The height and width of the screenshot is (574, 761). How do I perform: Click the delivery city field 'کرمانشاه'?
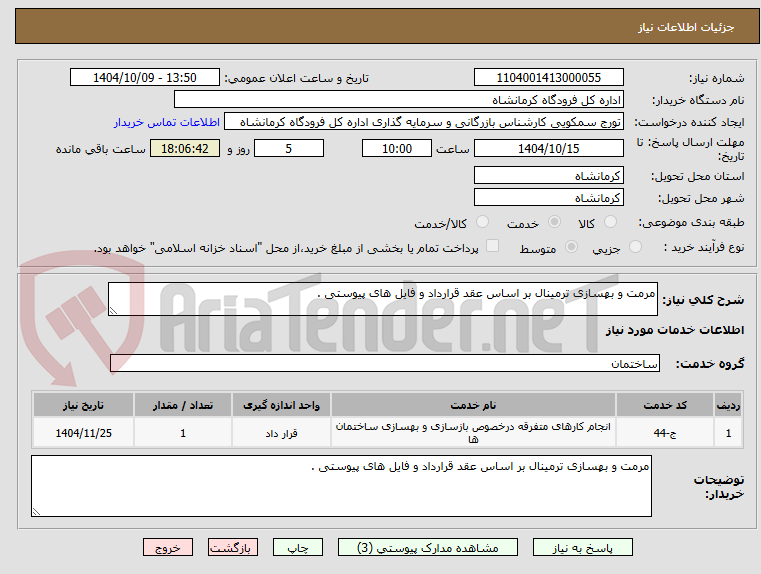coord(548,197)
